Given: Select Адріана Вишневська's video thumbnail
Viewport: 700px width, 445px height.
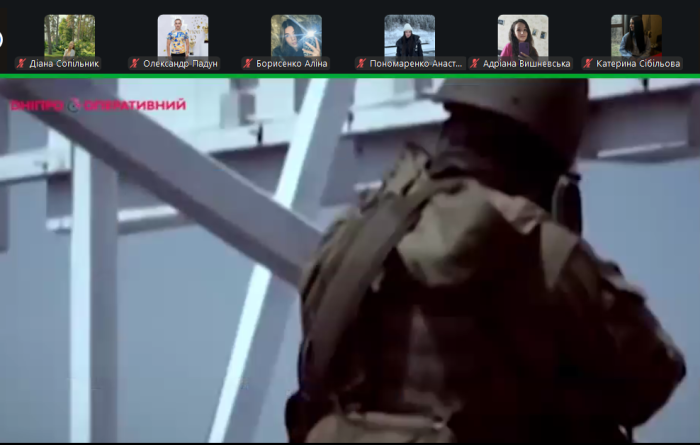Looking at the screenshot, I should [523, 35].
